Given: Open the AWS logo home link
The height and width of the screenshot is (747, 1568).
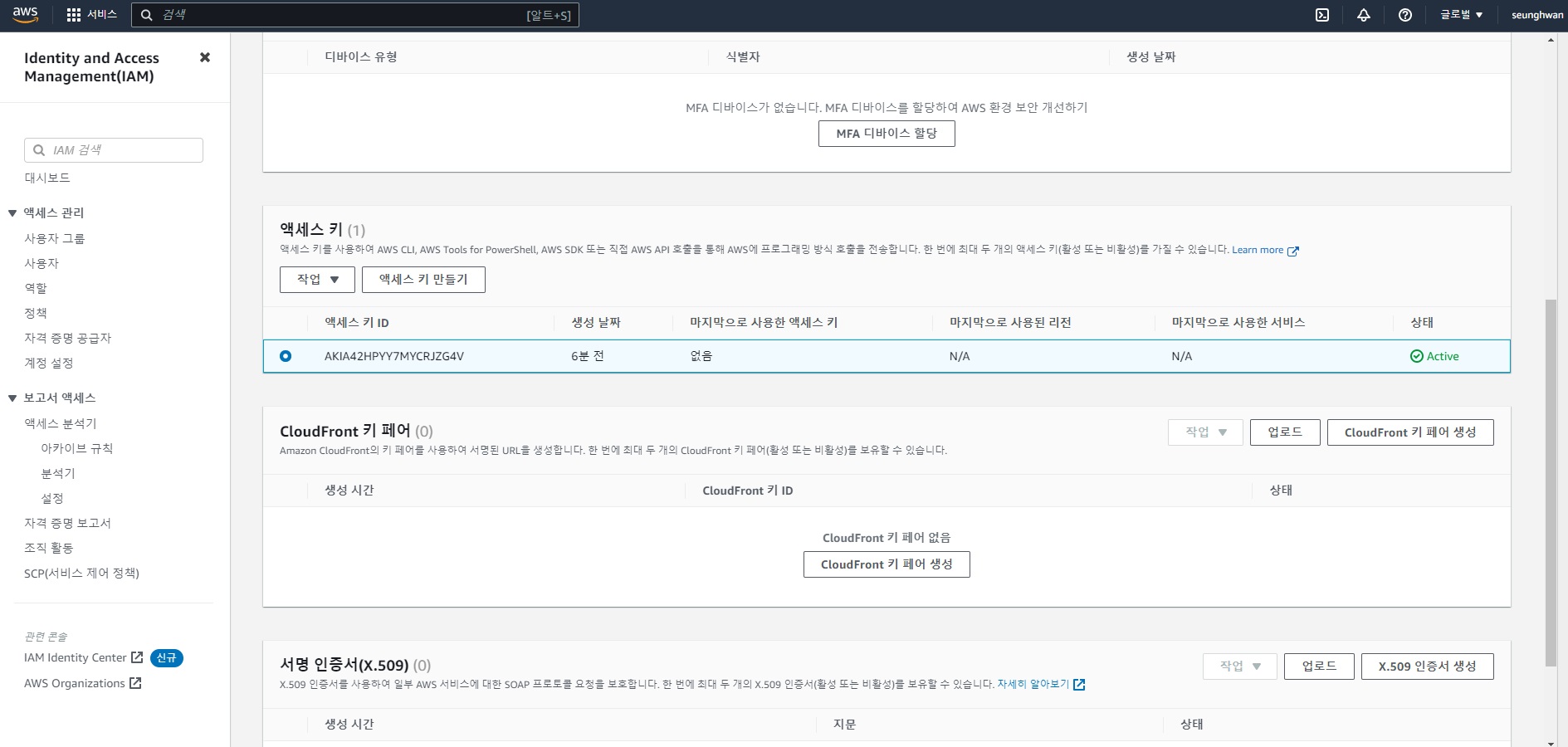Looking at the screenshot, I should tap(26, 15).
